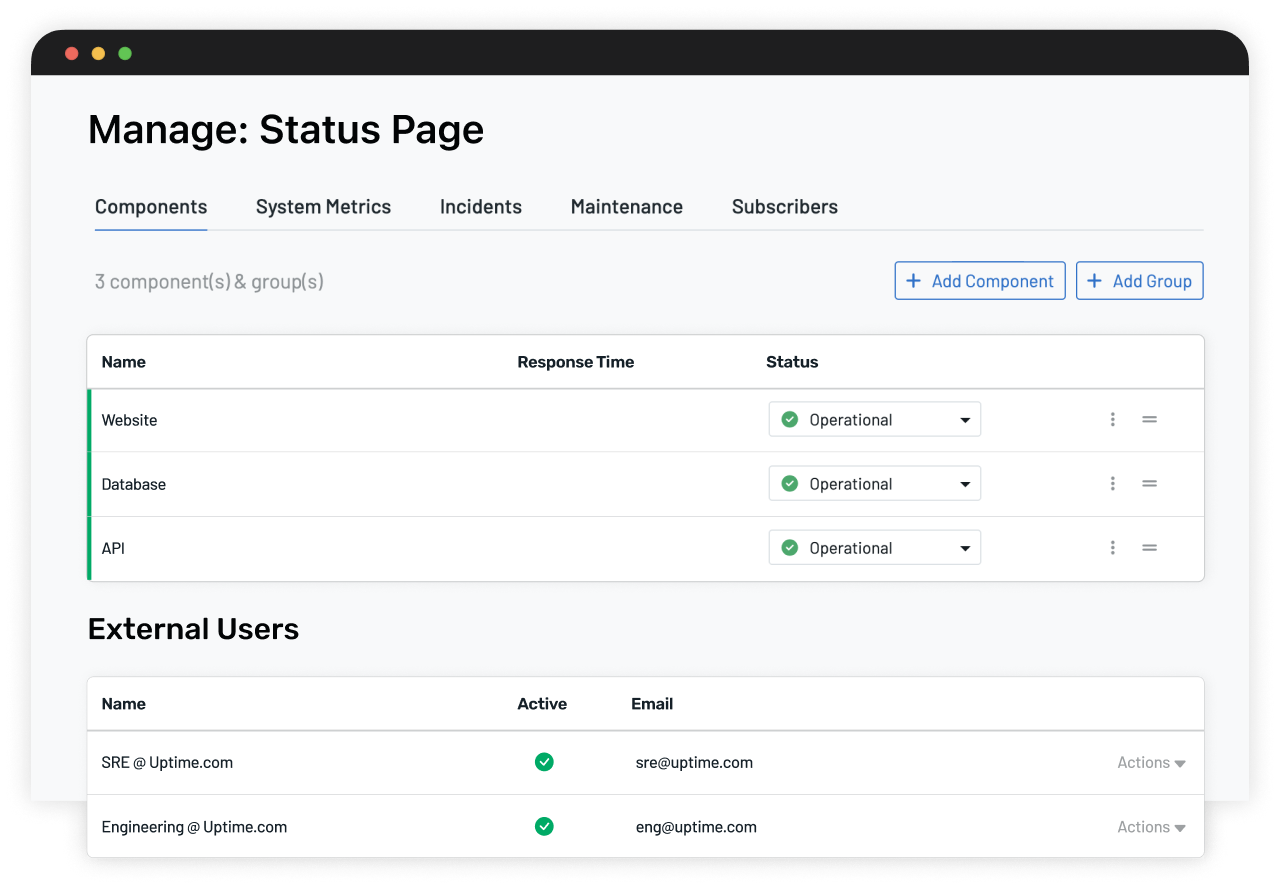Open the three-dot menu for API row

(x=1112, y=548)
